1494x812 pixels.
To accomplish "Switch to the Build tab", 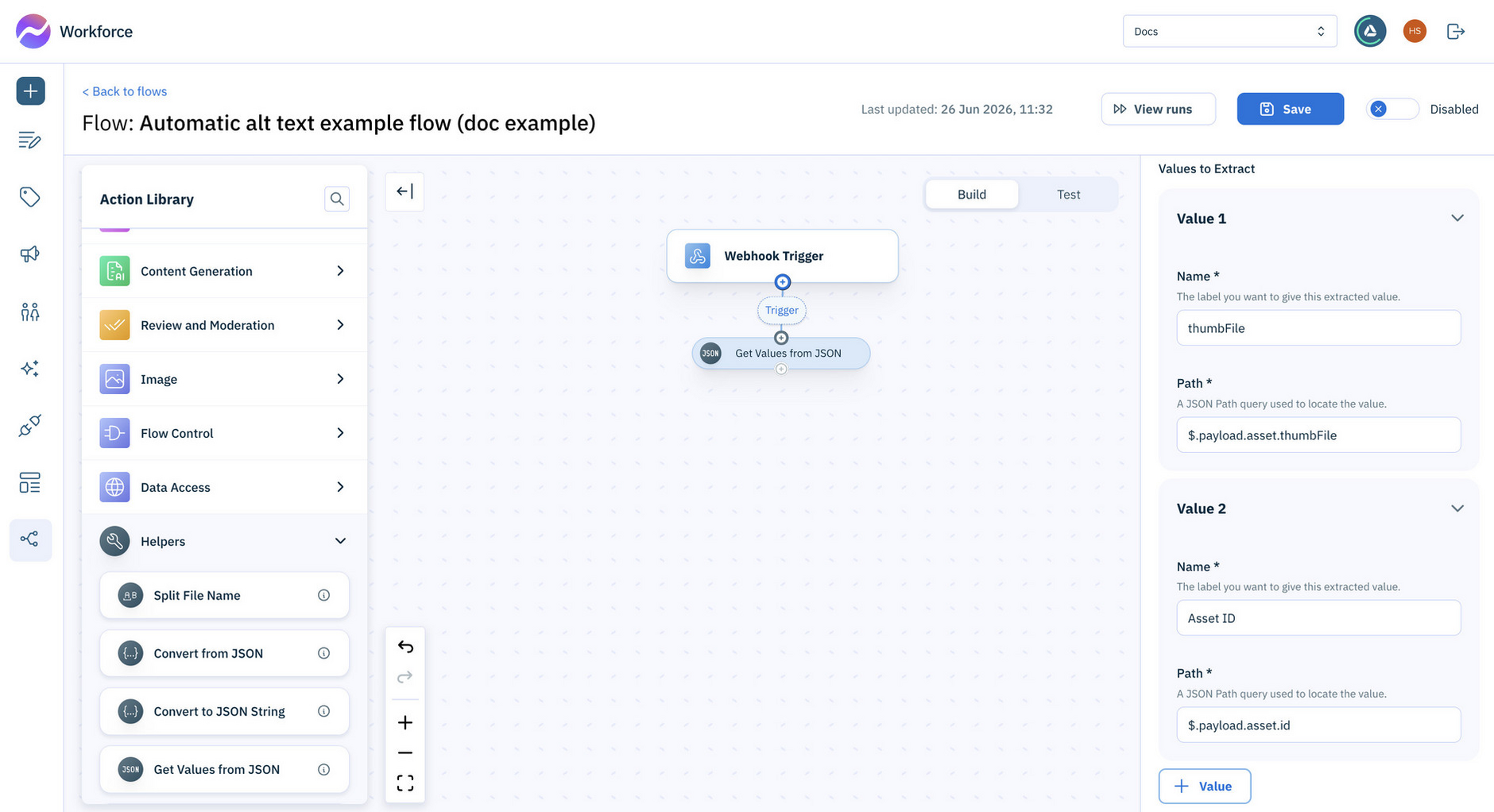I will tap(972, 195).
